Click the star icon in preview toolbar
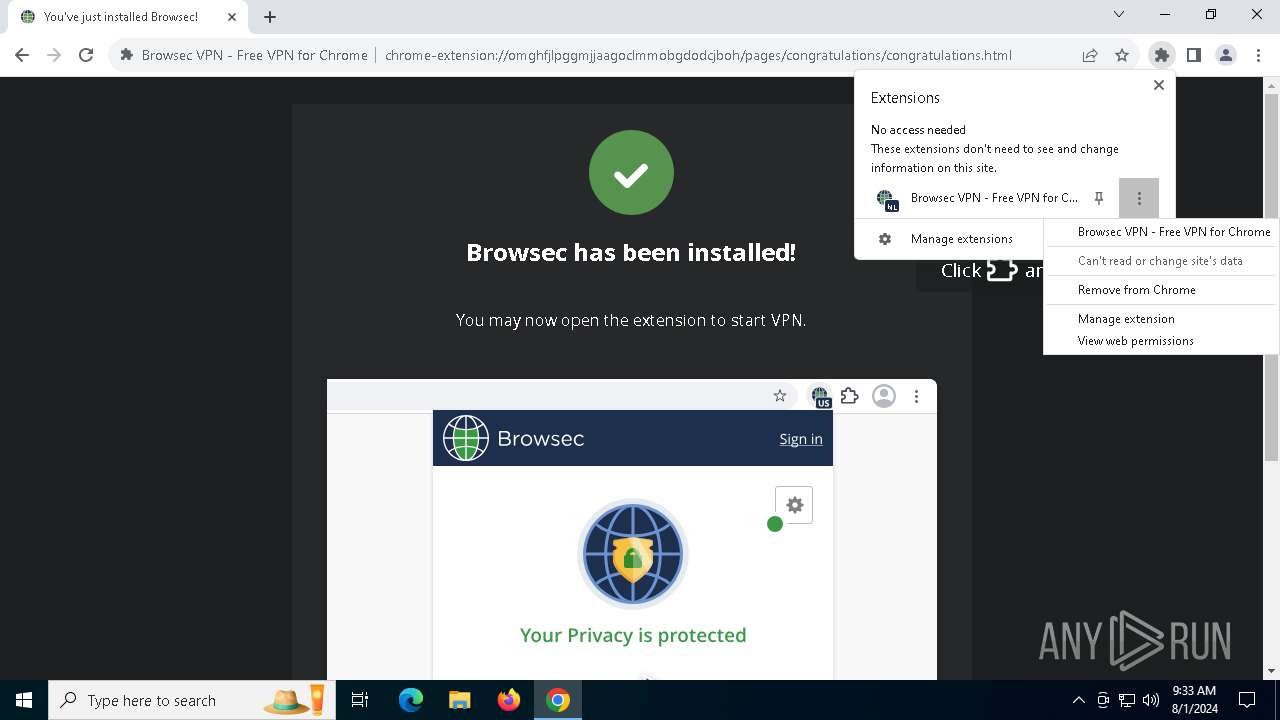The height and width of the screenshot is (720, 1280). (x=780, y=396)
